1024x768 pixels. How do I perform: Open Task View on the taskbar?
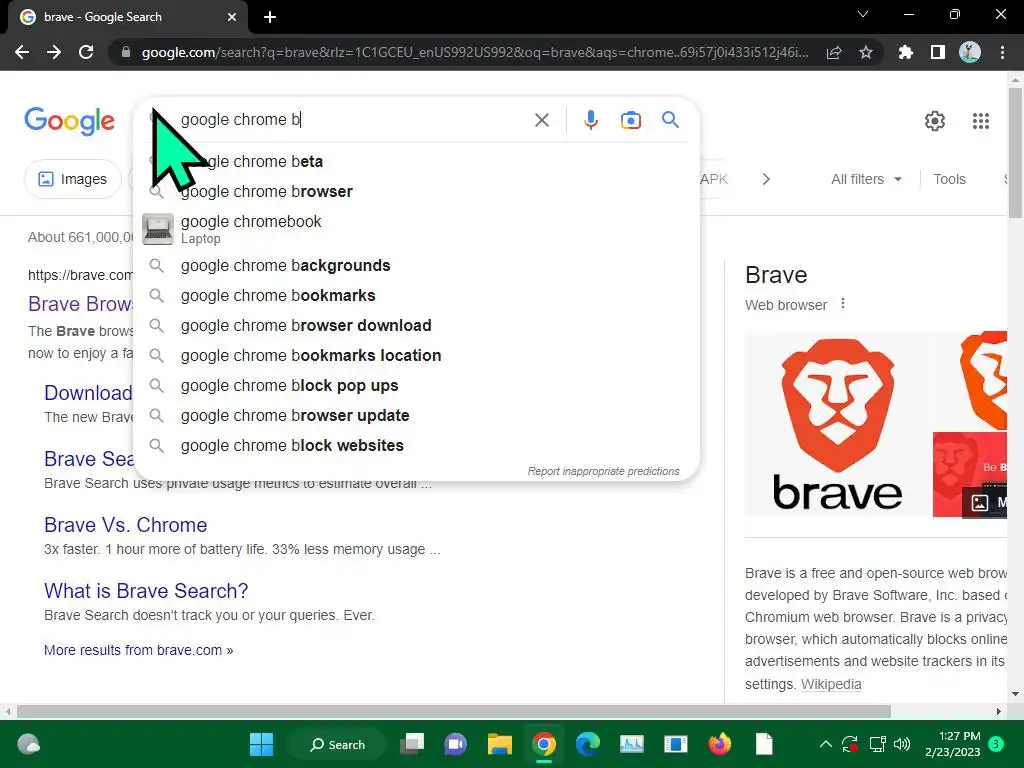pyautogui.click(x=412, y=744)
